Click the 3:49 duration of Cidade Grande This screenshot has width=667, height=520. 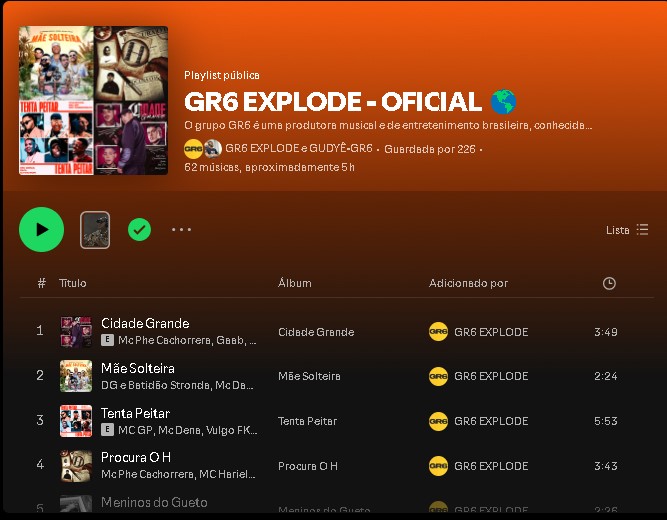point(606,332)
